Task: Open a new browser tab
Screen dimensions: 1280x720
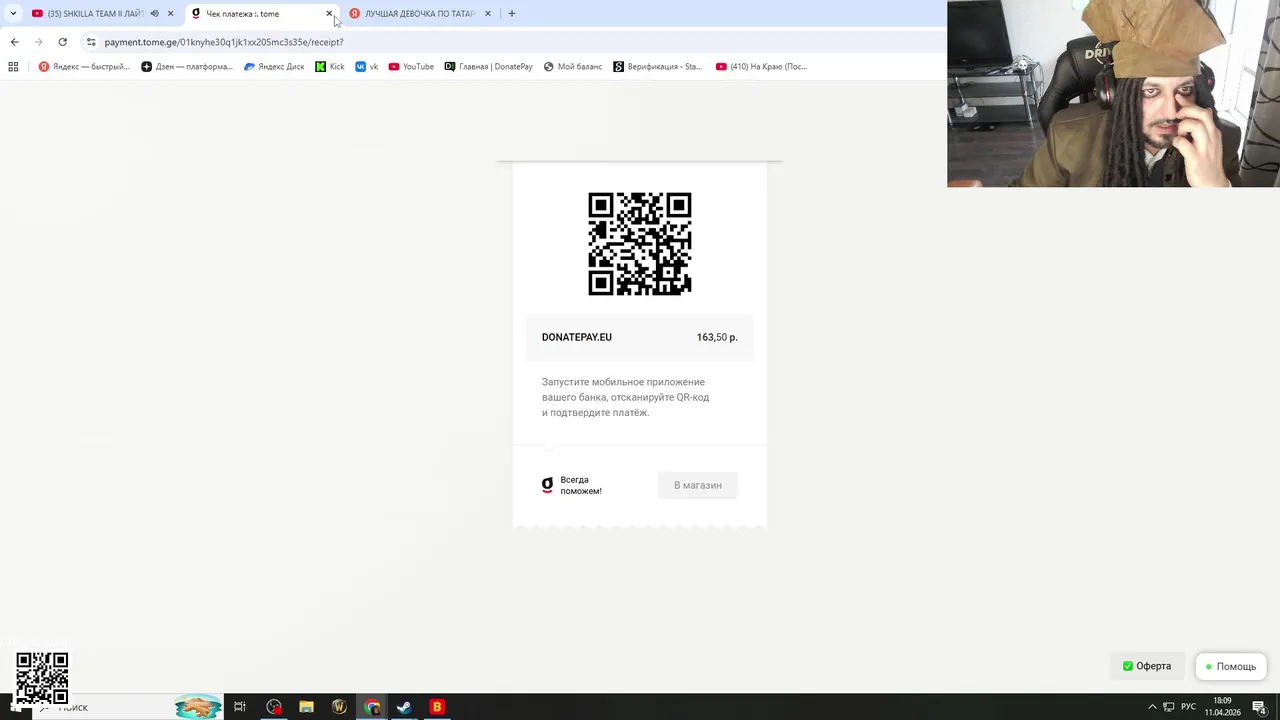Action: point(512,14)
